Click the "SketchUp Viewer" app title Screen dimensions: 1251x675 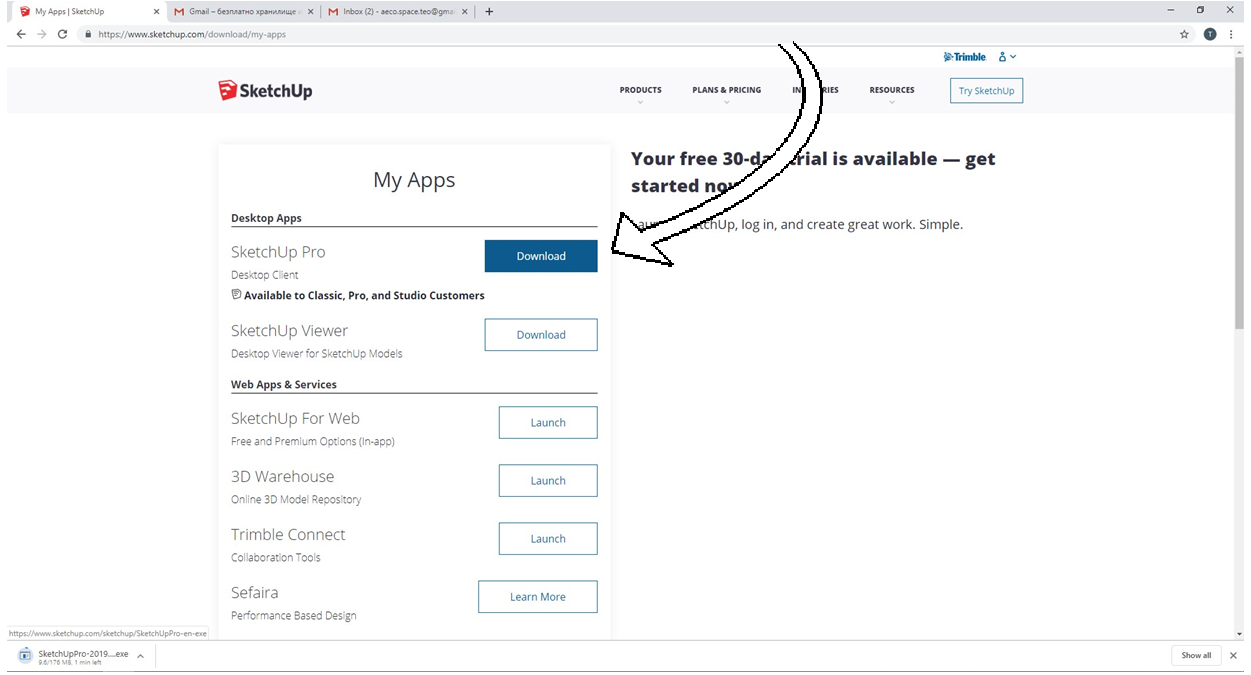[x=289, y=331]
